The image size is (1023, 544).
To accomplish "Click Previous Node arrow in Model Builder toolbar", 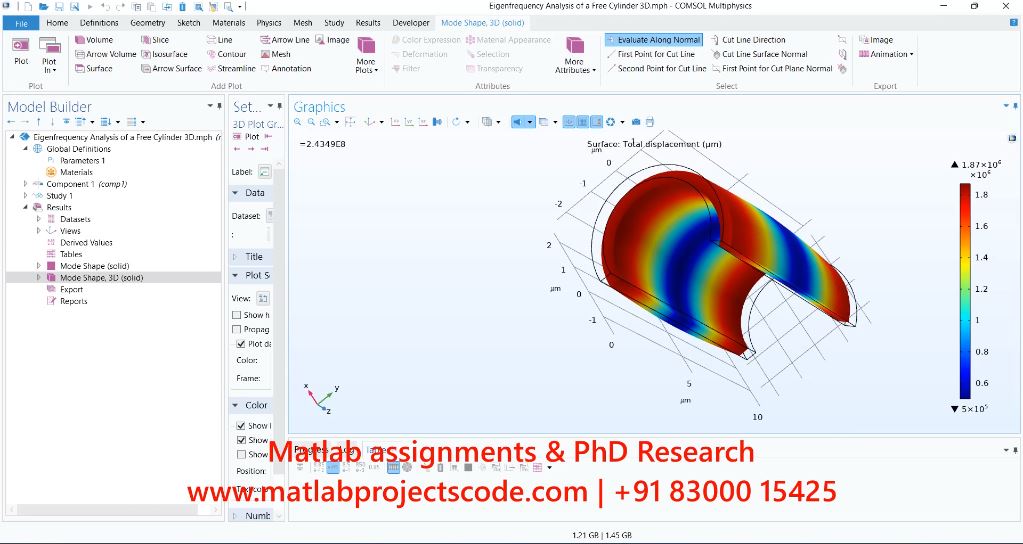I will tap(11, 122).
